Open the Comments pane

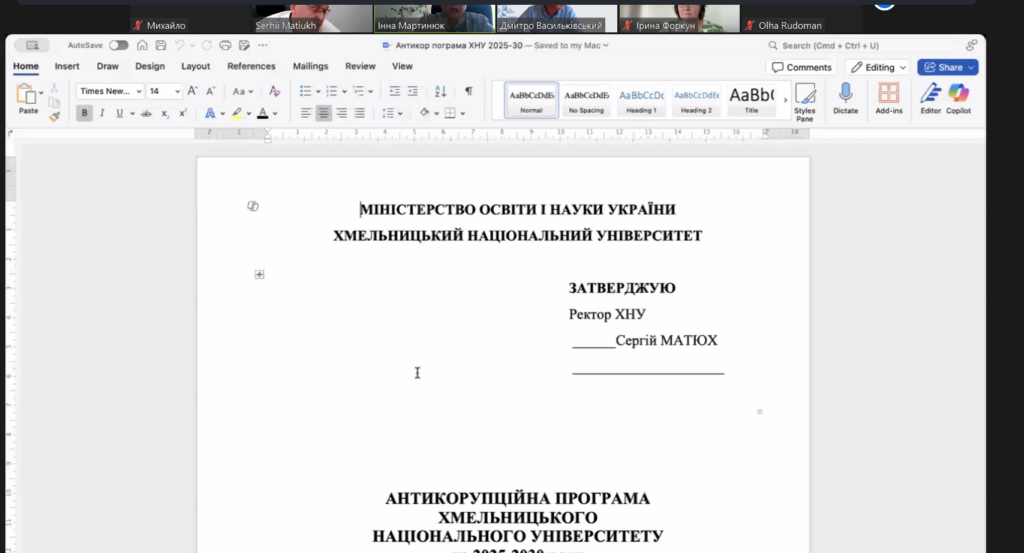801,67
